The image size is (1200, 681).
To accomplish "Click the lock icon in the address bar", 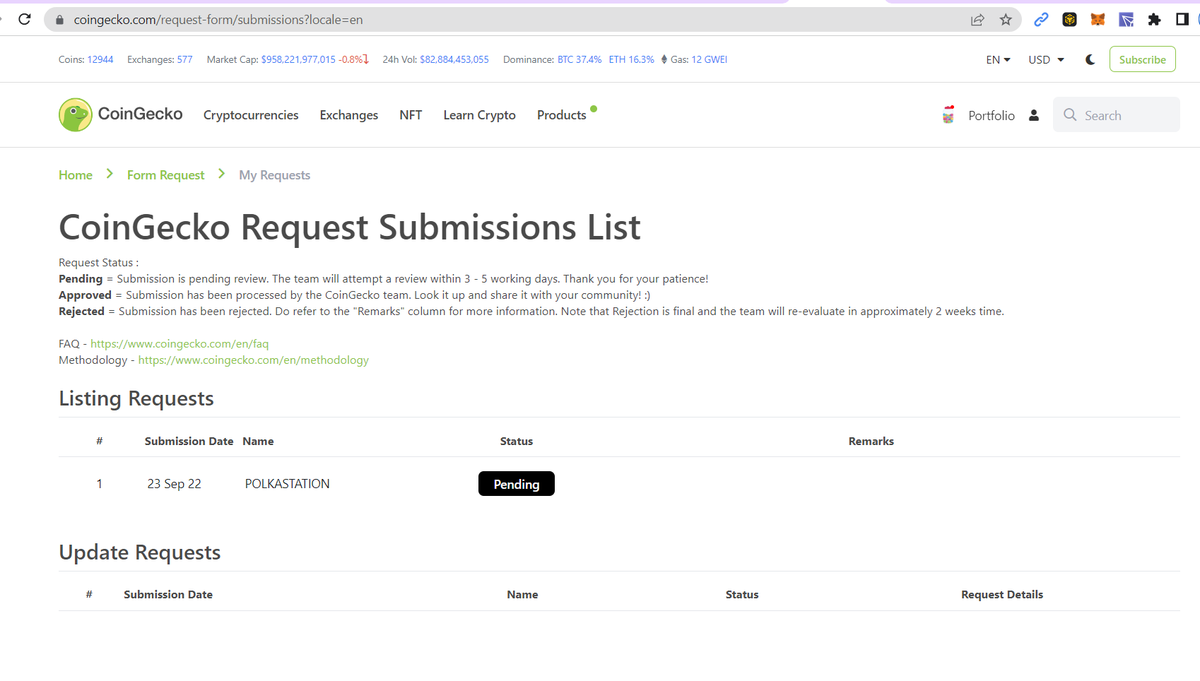I will click(x=59, y=20).
